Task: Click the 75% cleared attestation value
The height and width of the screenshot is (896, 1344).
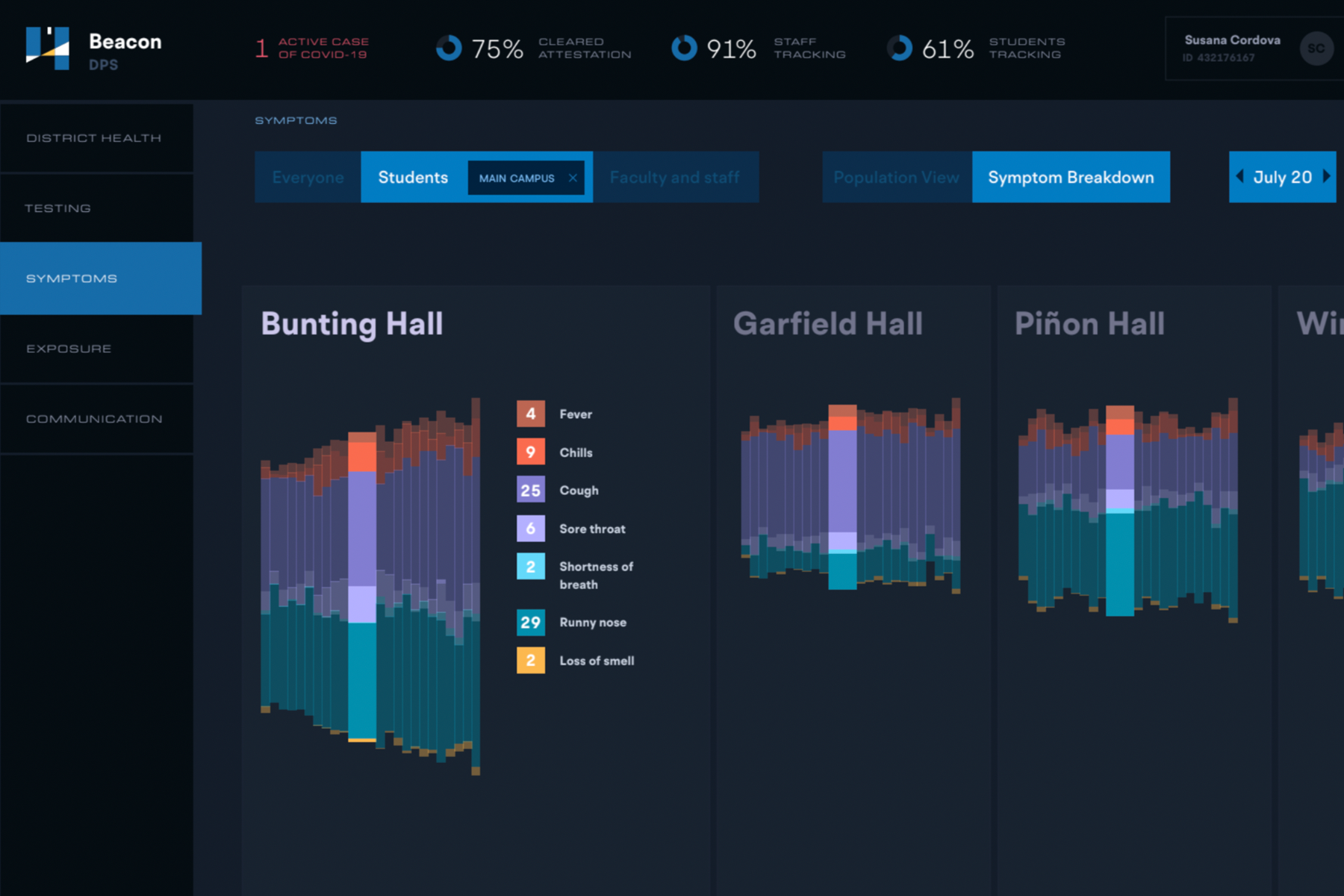Action: (497, 49)
